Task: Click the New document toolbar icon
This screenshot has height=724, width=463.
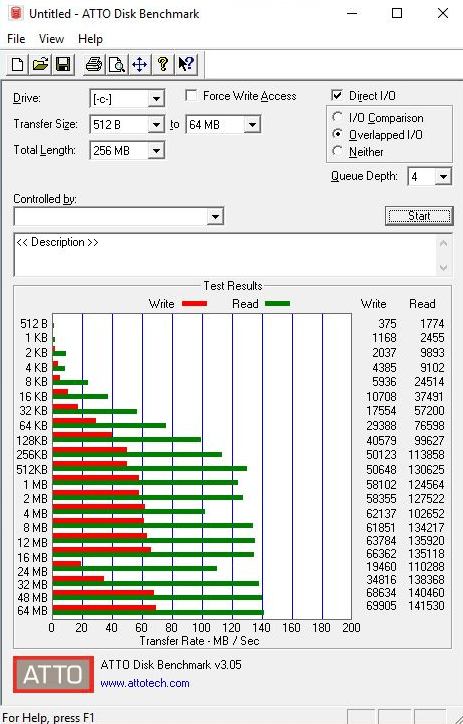Action: click(18, 64)
